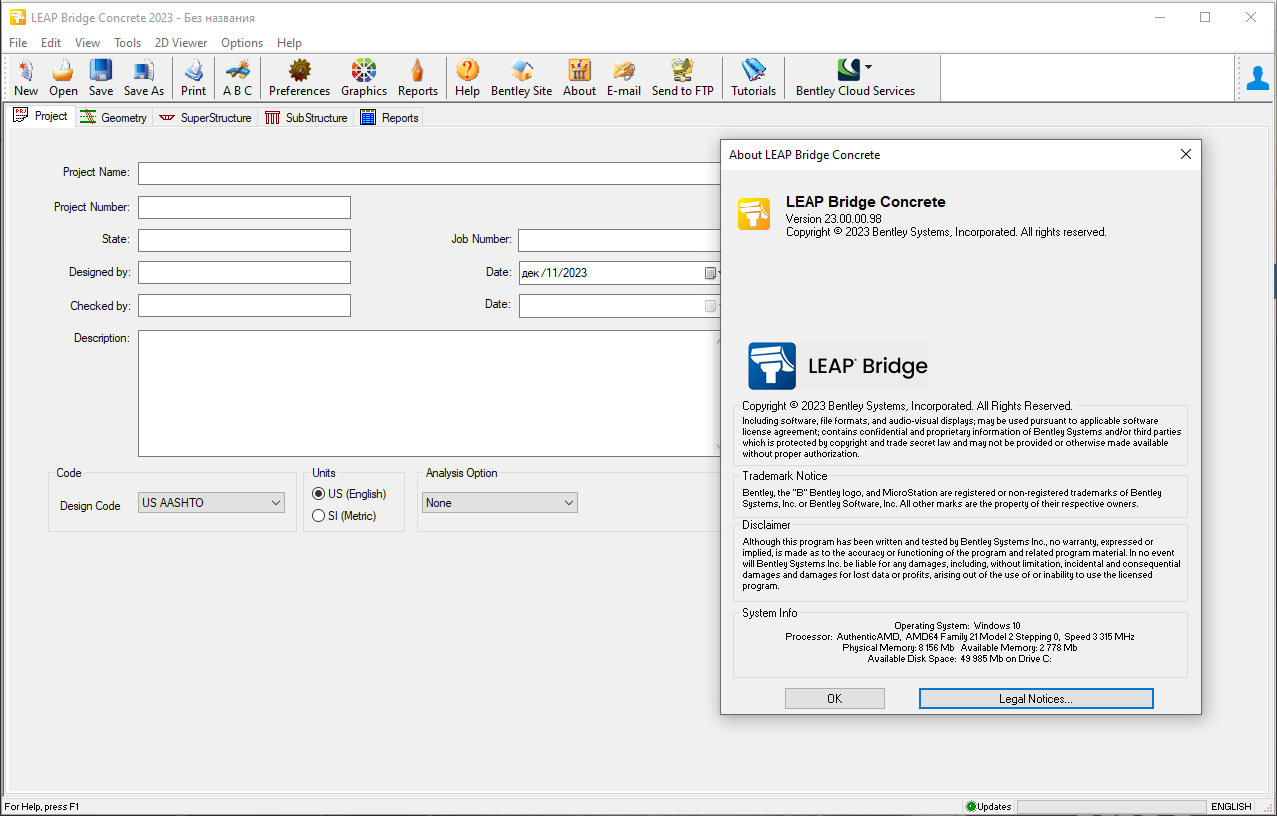Switch to the Project tab
Screen dimensions: 1277x816
40,116
